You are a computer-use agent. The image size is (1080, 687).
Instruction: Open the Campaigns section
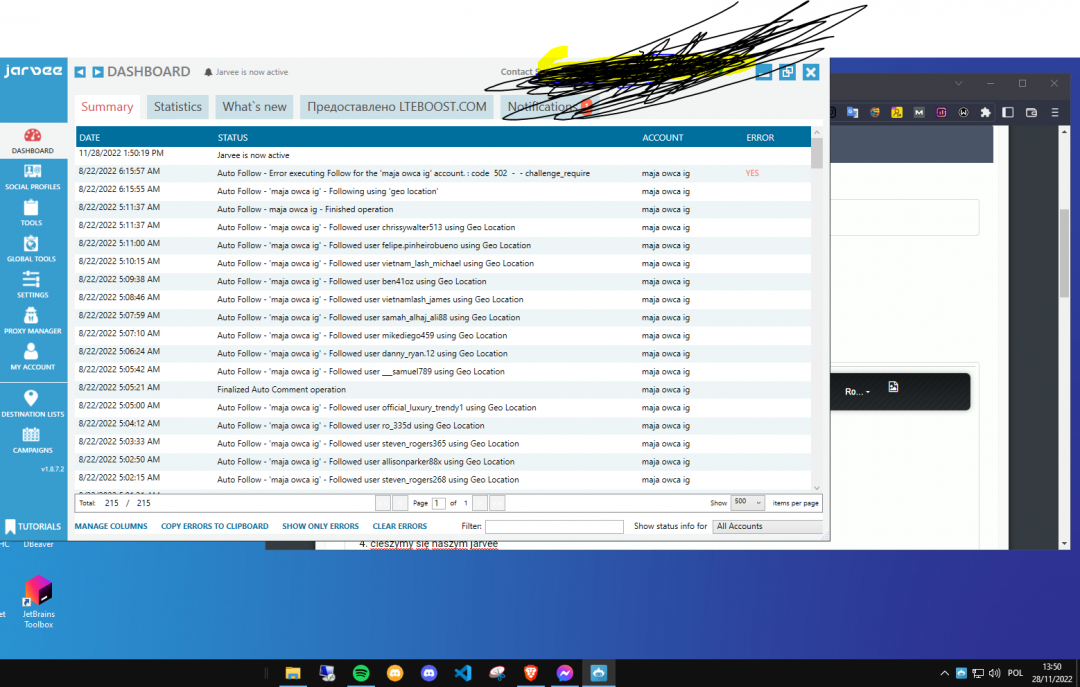coord(32,439)
